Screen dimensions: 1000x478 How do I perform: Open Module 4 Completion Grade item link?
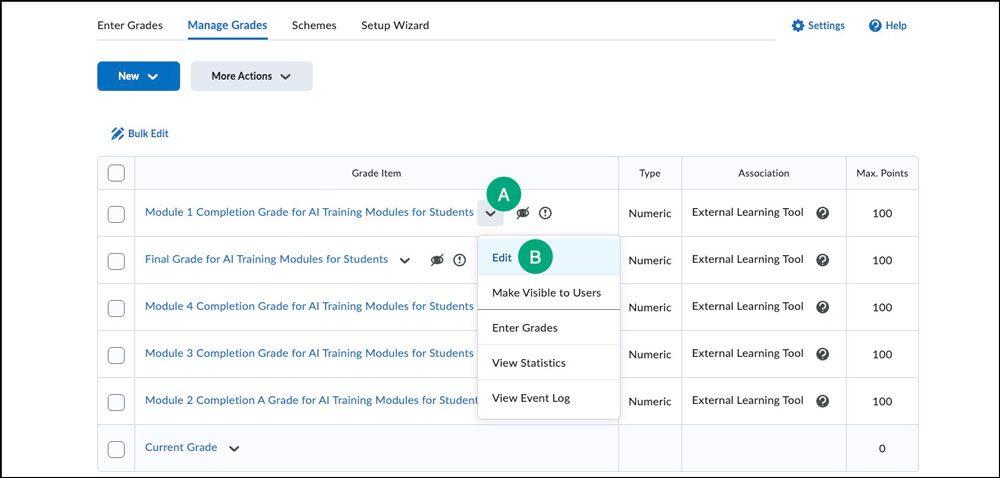click(309, 307)
